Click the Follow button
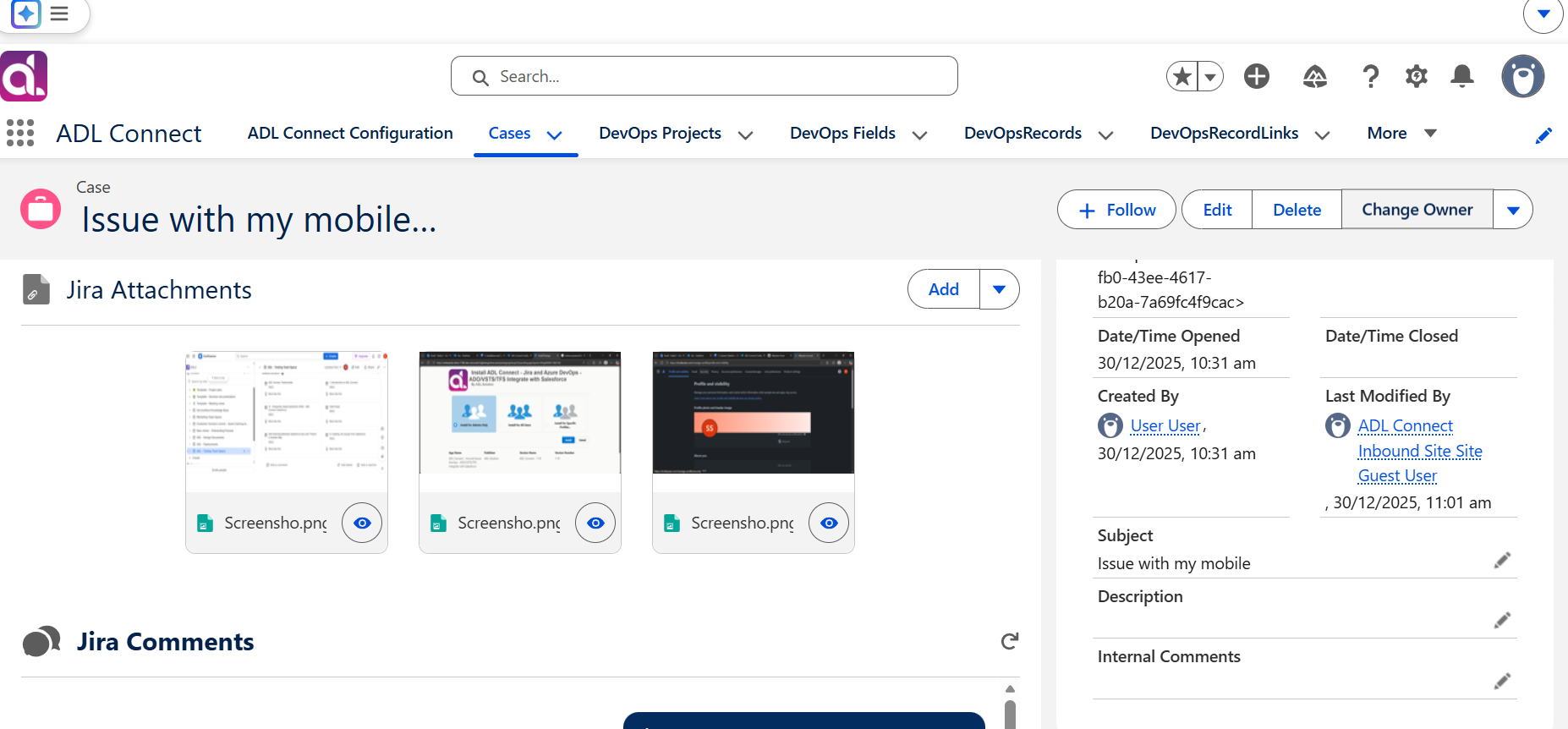 click(1116, 210)
